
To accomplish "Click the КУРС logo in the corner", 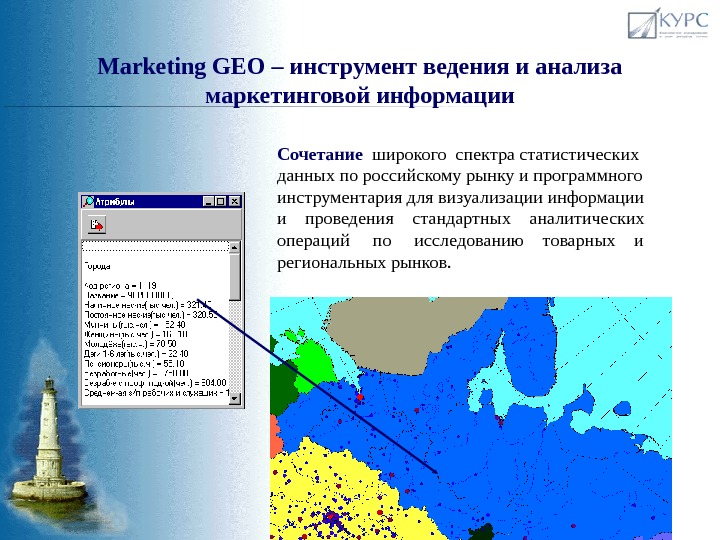I will tap(668, 23).
